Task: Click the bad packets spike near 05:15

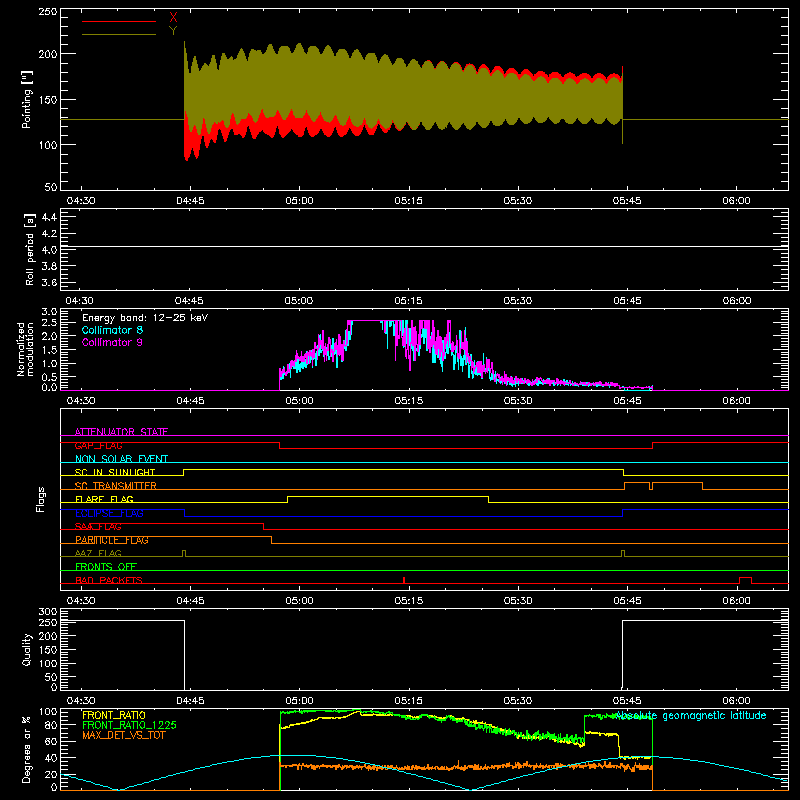Action: click(x=404, y=580)
